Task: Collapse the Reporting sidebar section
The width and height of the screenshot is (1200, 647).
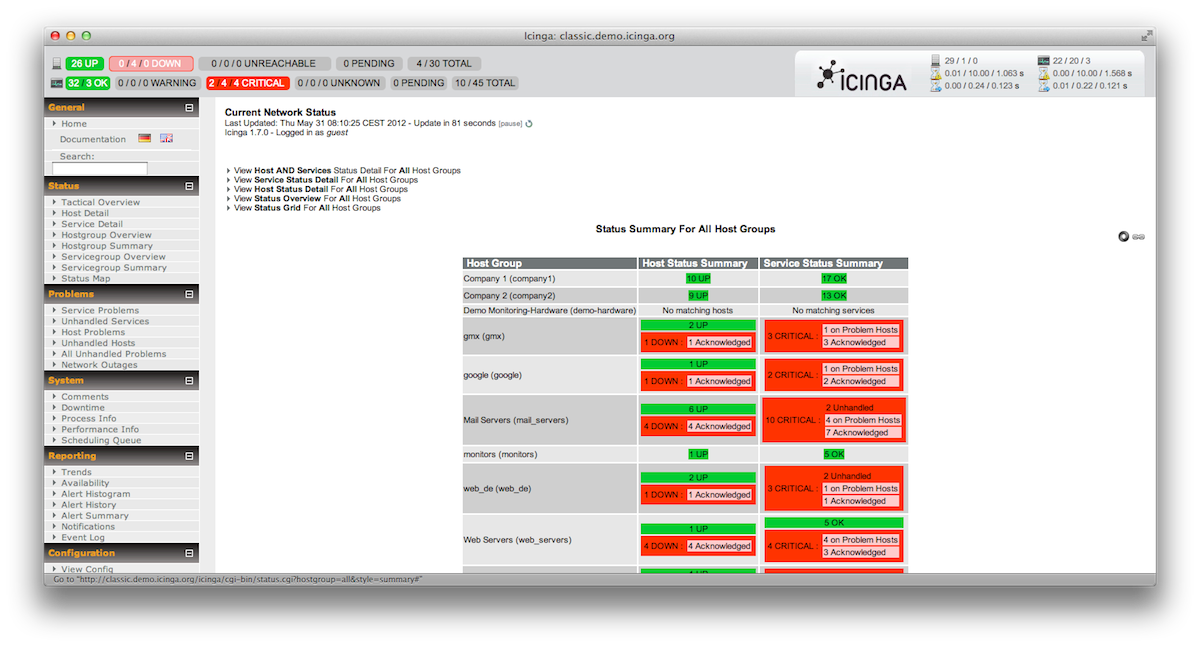Action: pyautogui.click(x=189, y=456)
